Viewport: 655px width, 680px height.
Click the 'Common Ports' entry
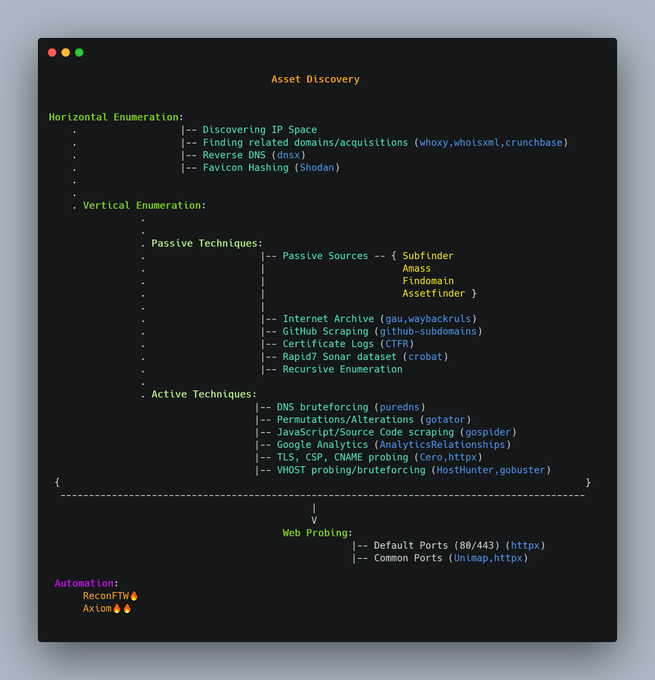(x=408, y=558)
